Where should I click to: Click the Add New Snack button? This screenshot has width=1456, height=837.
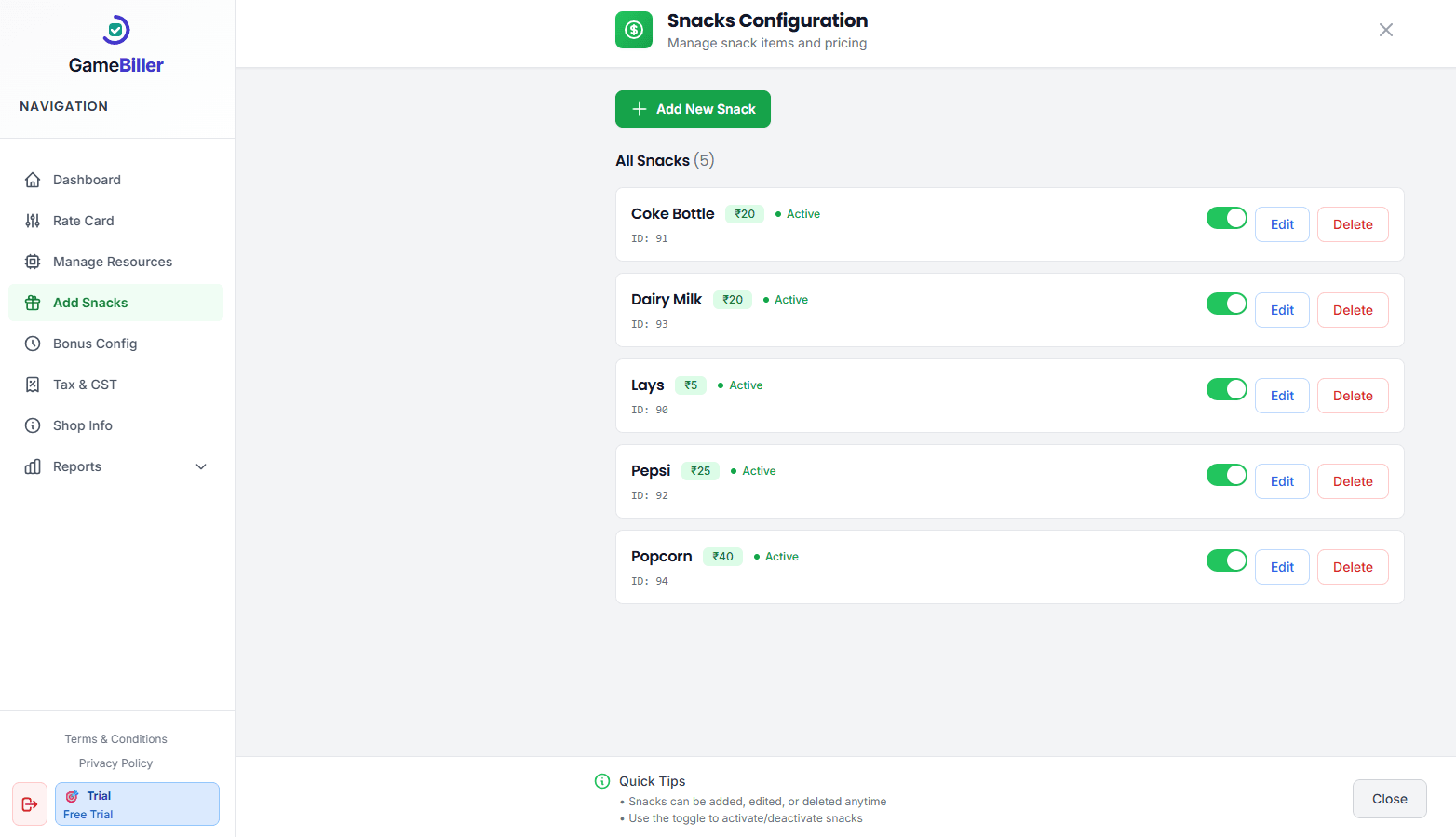click(x=693, y=109)
